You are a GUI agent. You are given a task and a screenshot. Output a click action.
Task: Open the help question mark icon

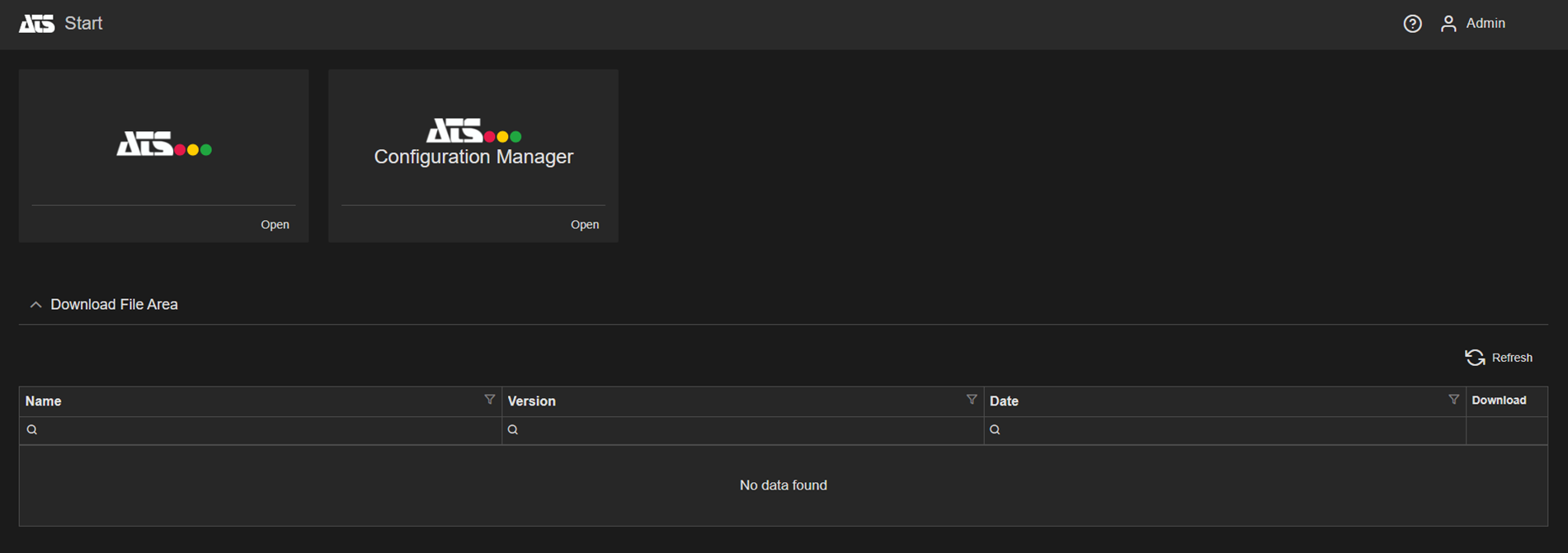[x=1412, y=24]
